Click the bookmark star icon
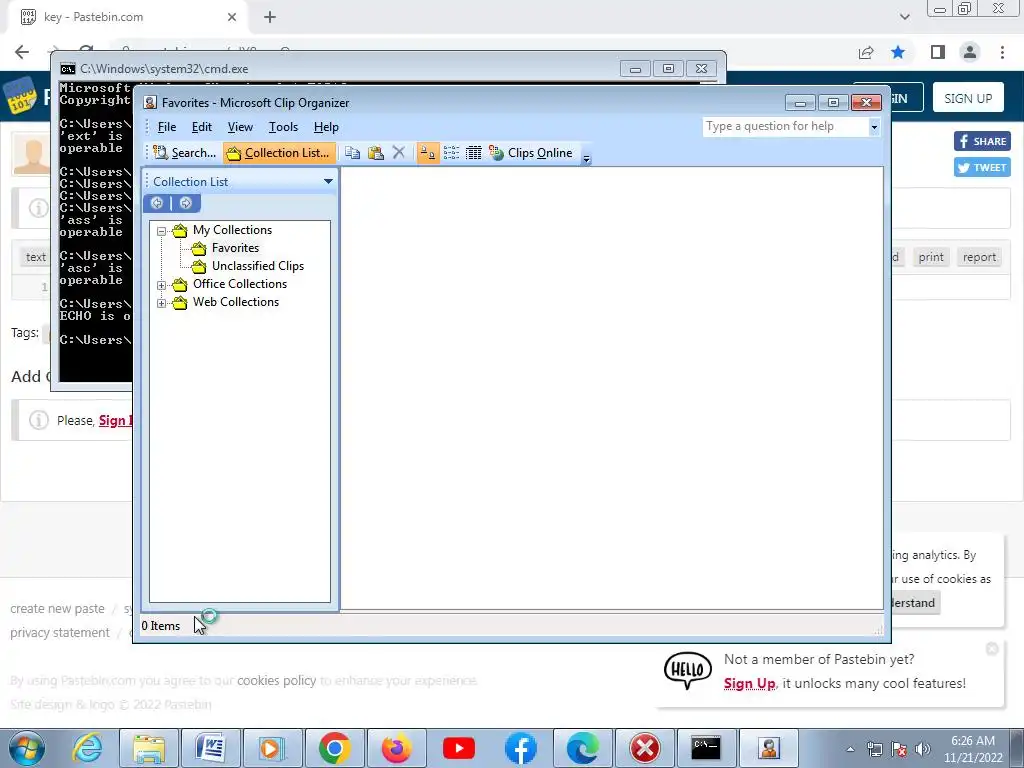This screenshot has height=768, width=1024. (898, 52)
